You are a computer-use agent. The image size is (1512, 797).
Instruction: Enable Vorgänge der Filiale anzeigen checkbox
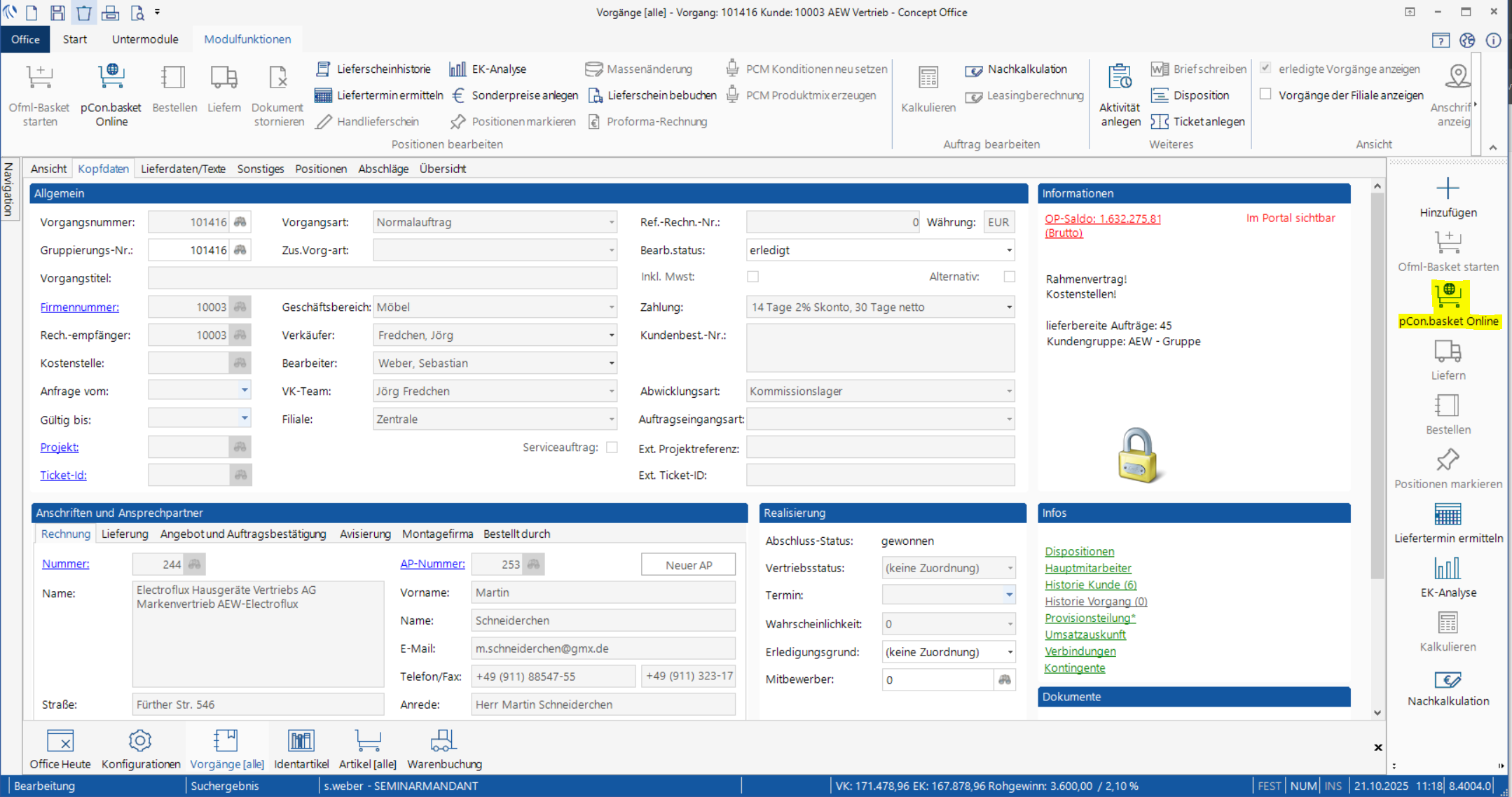click(x=1265, y=95)
